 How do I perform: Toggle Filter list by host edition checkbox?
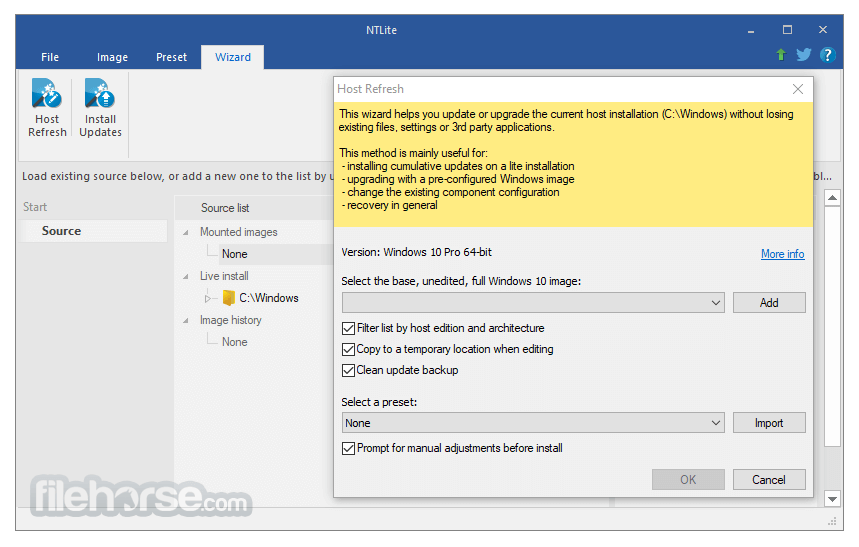point(348,328)
